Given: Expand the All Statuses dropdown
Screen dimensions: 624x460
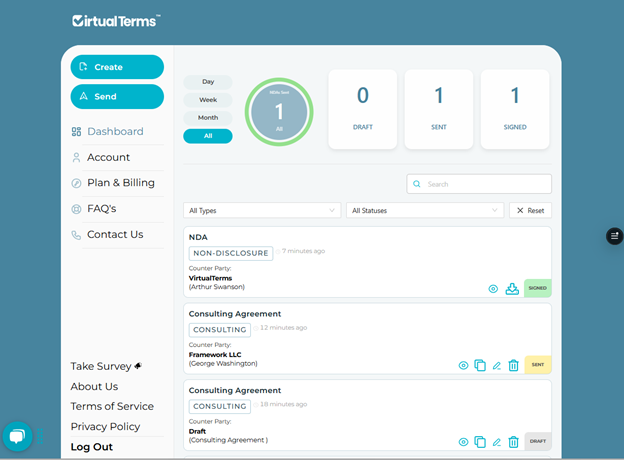Looking at the screenshot, I should (x=425, y=211).
